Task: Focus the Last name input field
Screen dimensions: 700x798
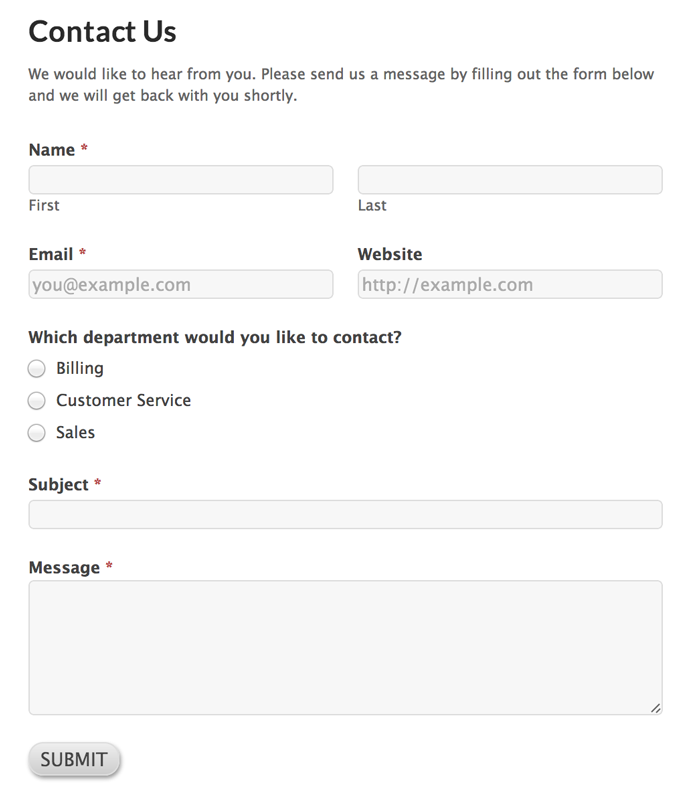Action: point(509,180)
